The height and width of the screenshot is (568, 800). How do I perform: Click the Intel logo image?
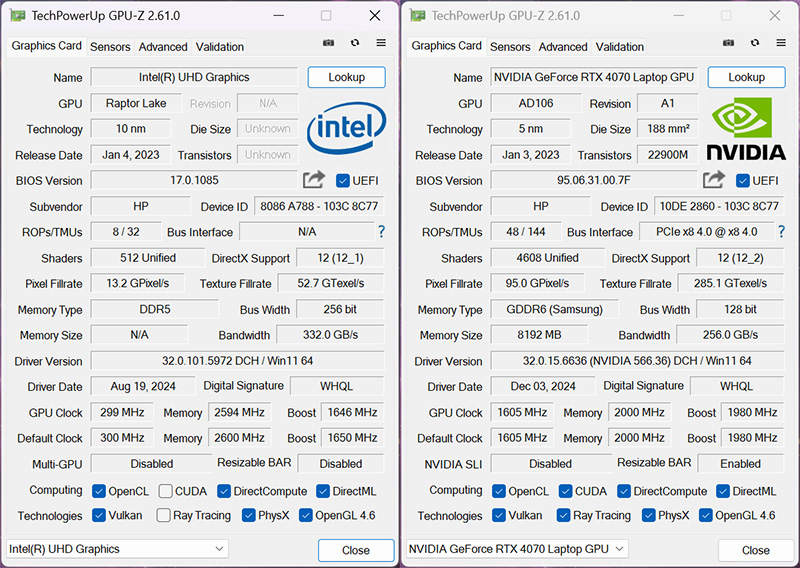tap(346, 128)
